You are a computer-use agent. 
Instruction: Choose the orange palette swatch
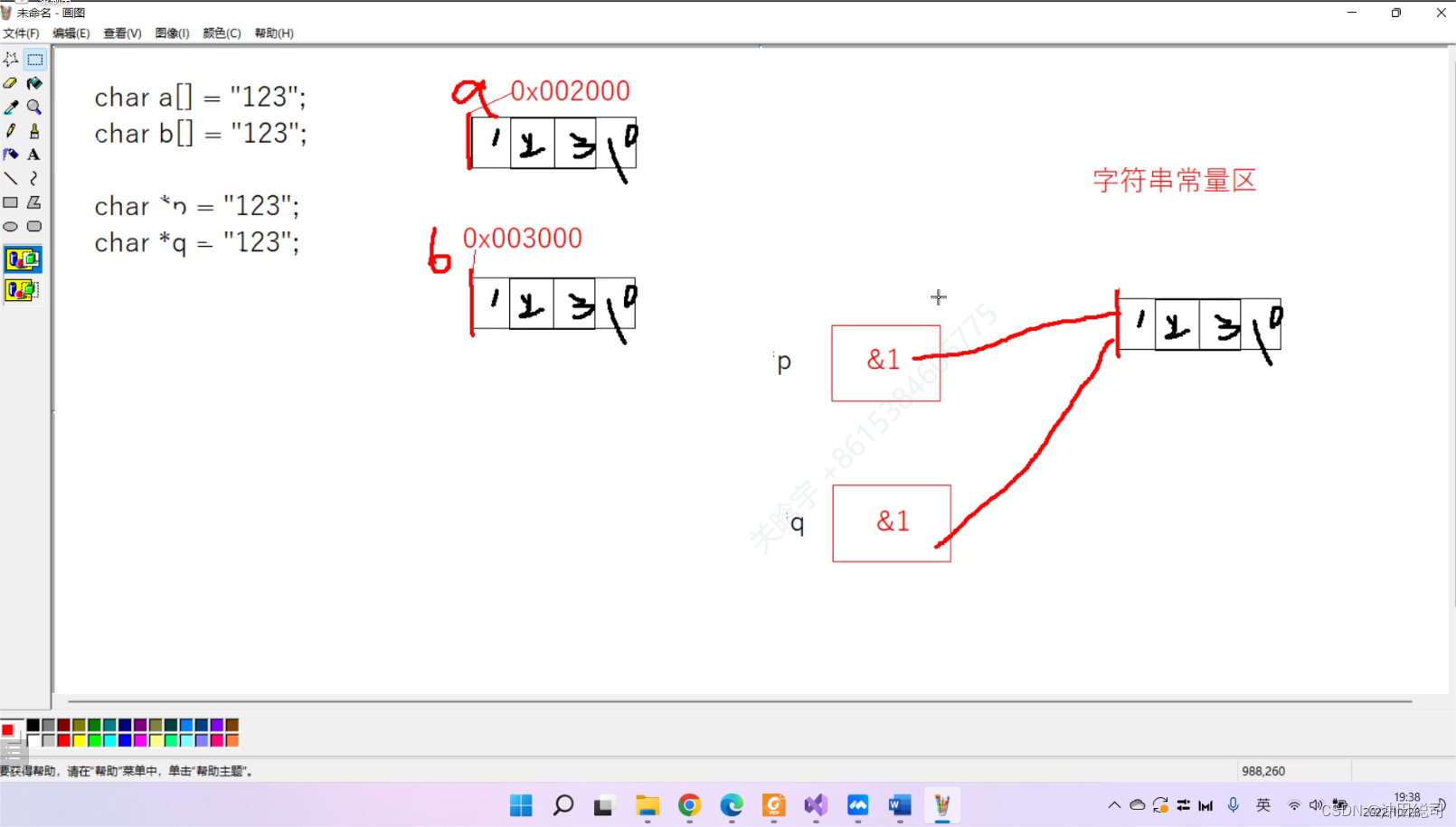pos(232,740)
